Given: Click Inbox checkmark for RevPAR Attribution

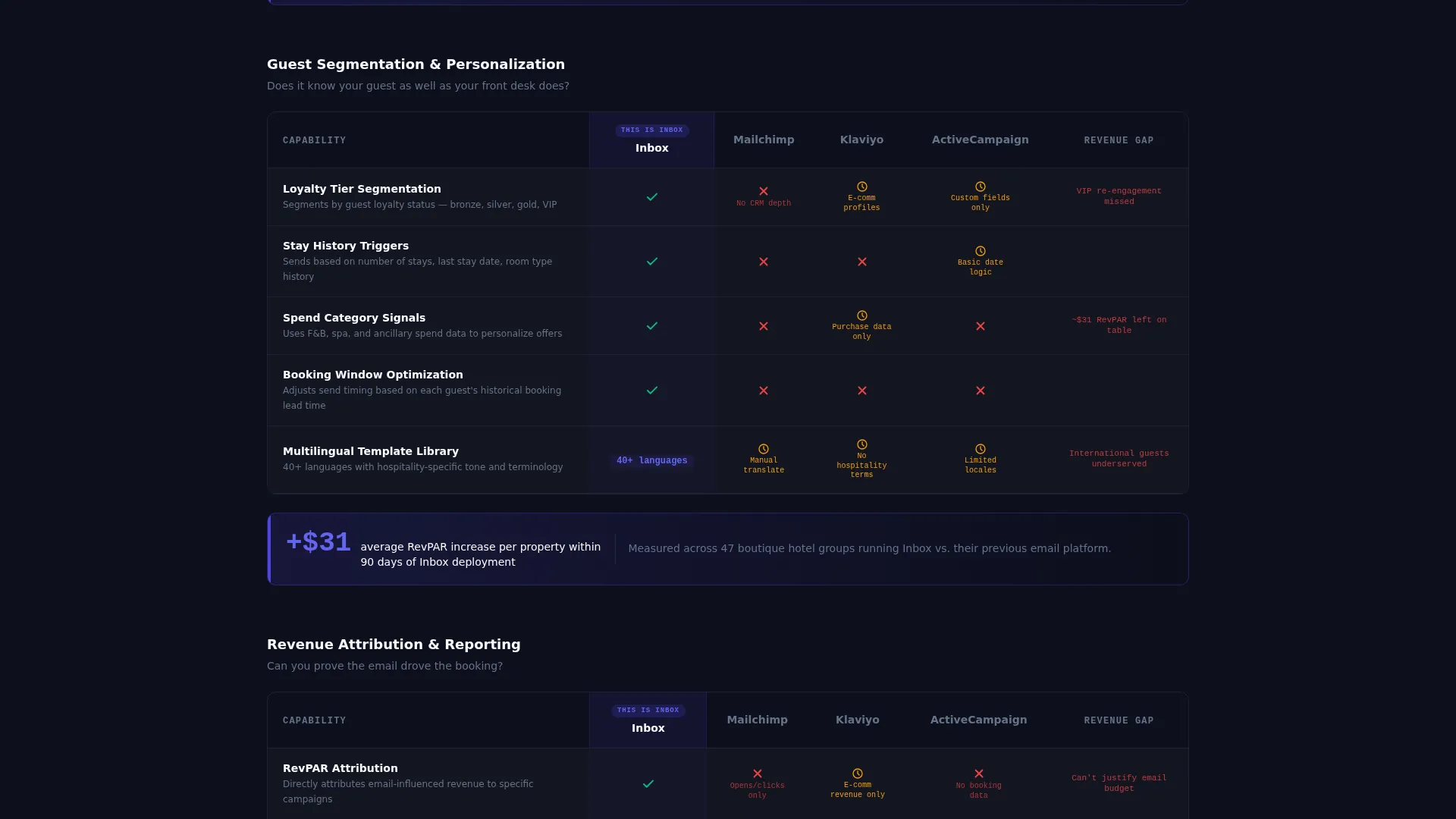Looking at the screenshot, I should (x=648, y=784).
